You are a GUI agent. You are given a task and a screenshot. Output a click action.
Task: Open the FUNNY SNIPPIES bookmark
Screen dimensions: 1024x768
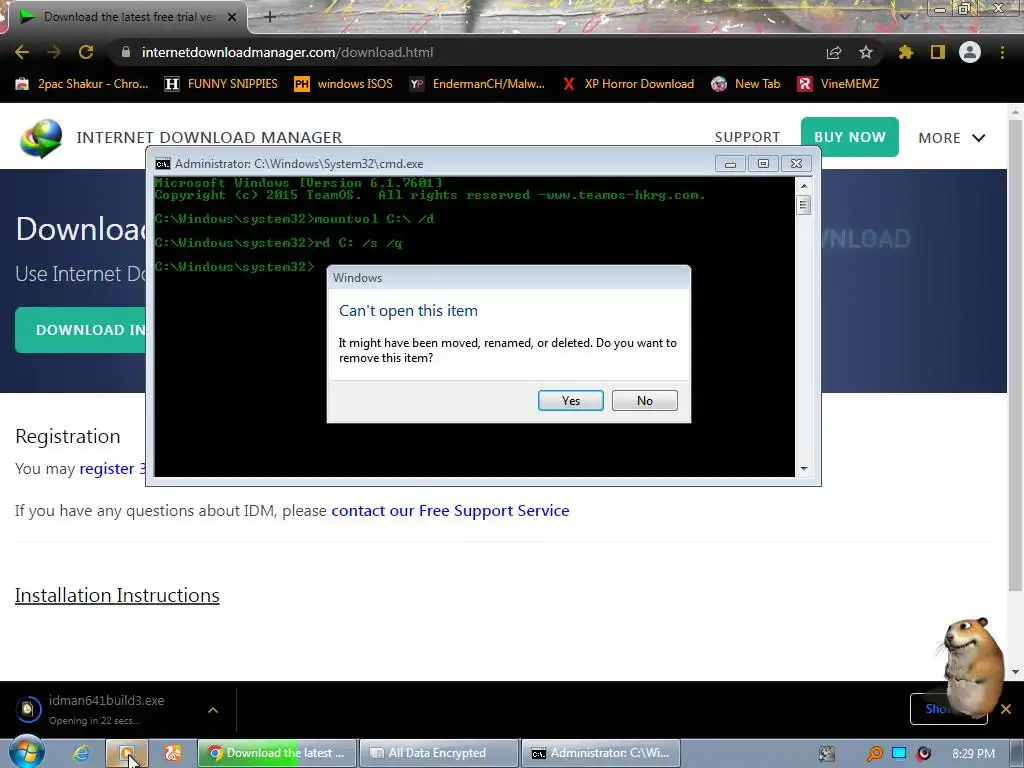coord(221,84)
